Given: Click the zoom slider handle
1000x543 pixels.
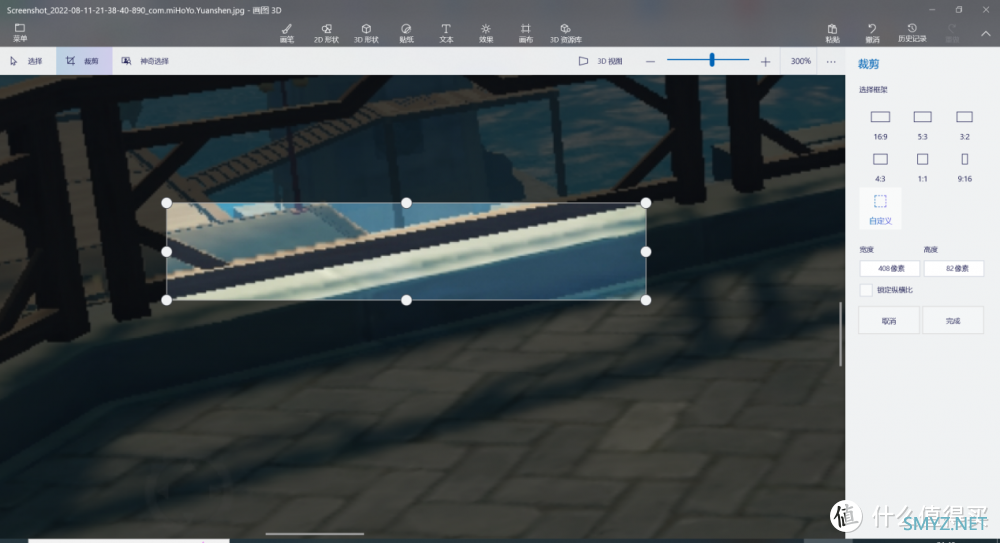Looking at the screenshot, I should coord(712,60).
